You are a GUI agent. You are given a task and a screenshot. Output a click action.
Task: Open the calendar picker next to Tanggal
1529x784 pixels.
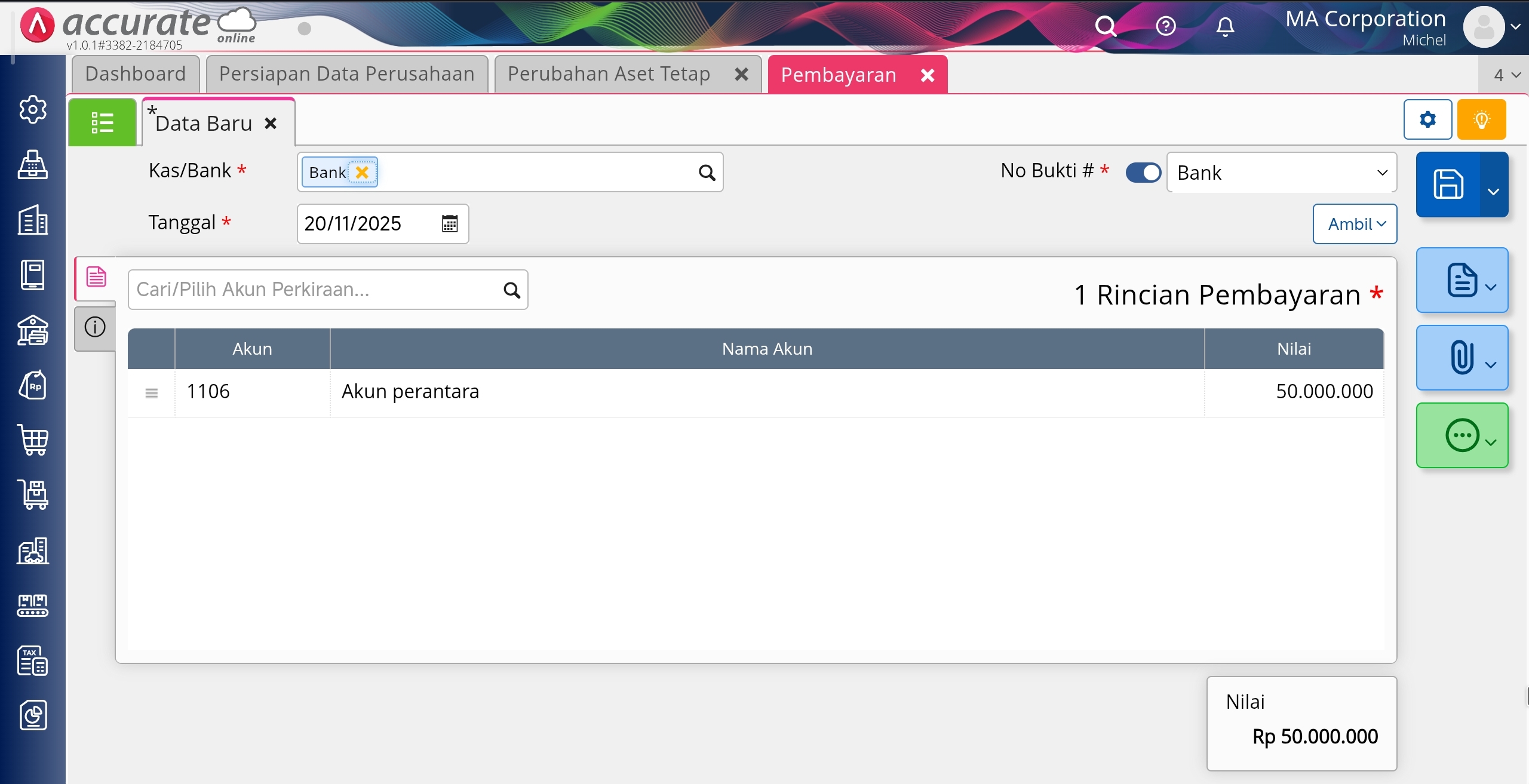tap(450, 224)
